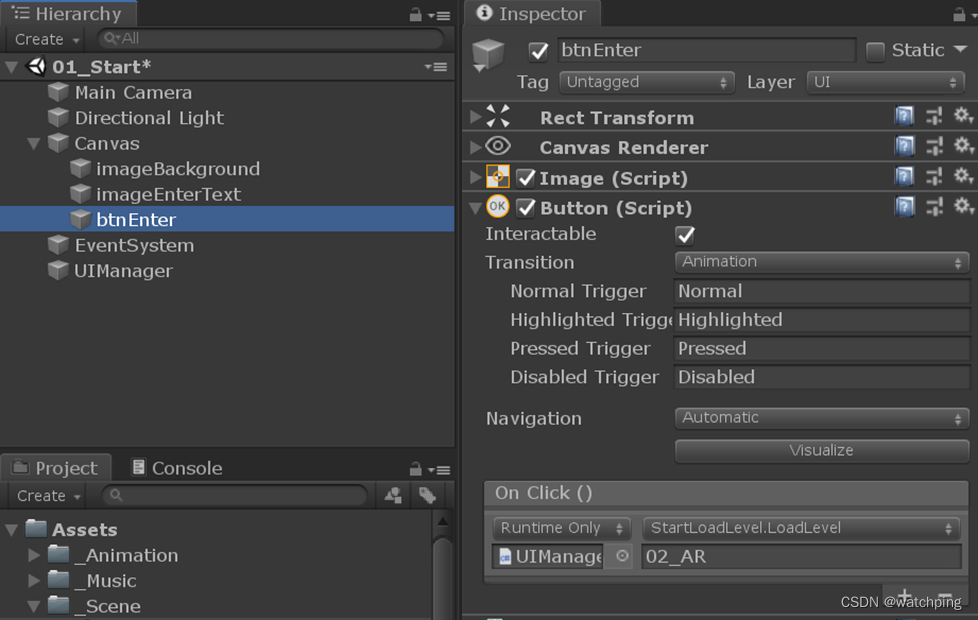The image size is (978, 620).
Task: Expand the _Music folder
Action: coord(34,580)
